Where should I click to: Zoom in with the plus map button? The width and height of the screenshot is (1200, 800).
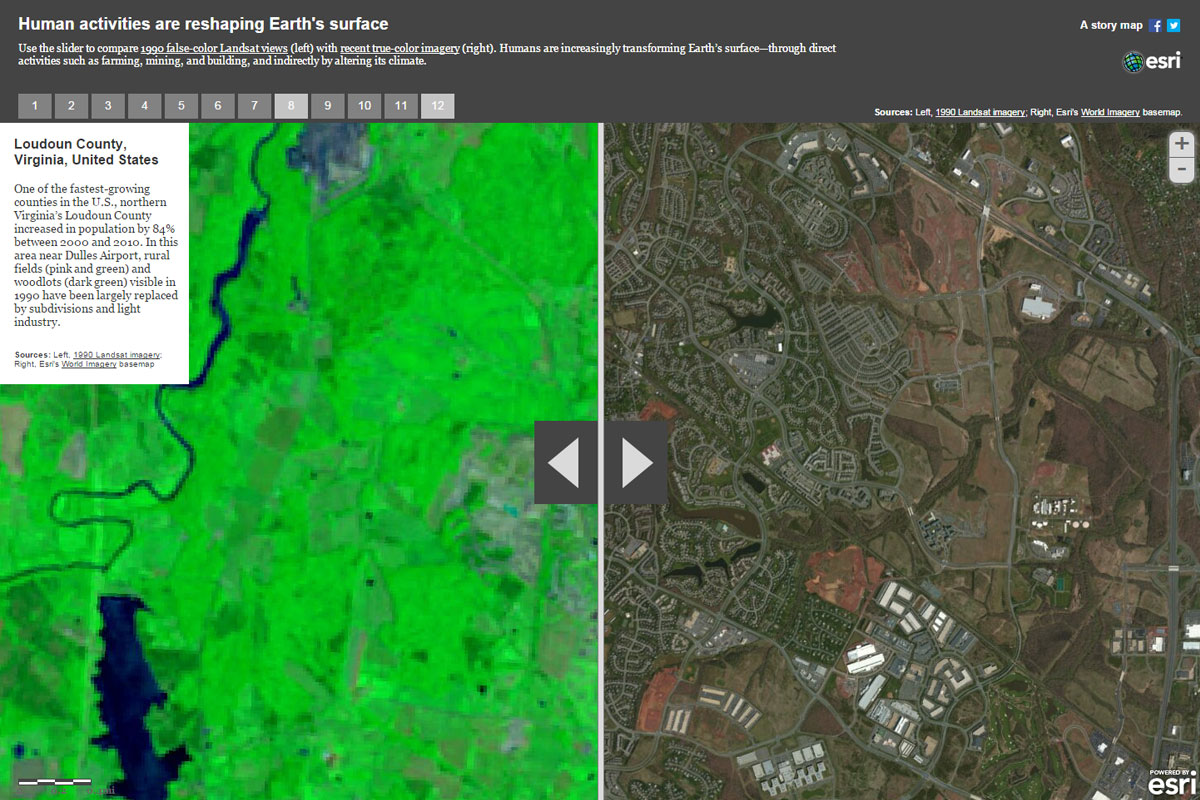pyautogui.click(x=1182, y=144)
